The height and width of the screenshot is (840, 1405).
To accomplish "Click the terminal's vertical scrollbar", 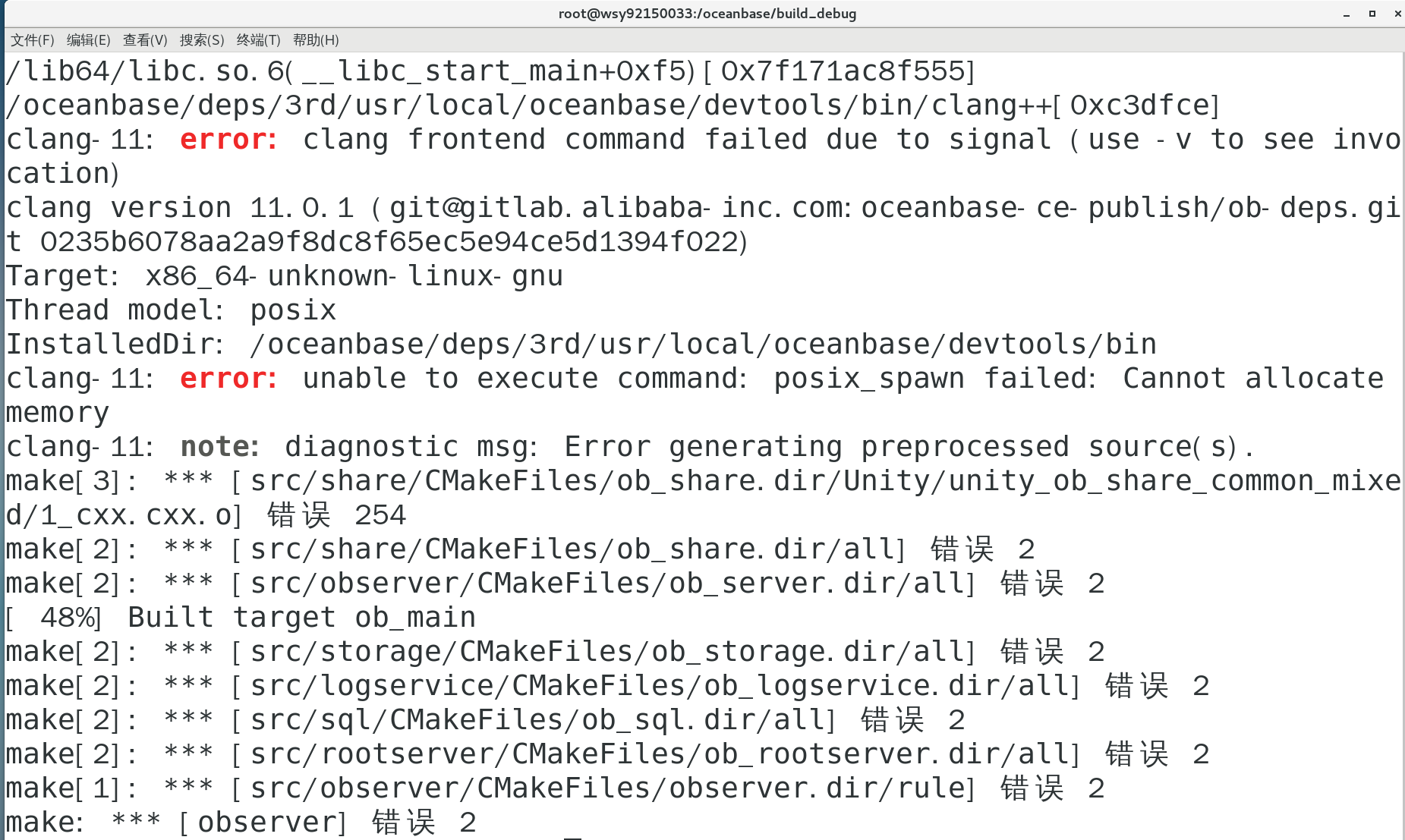I will (x=1403, y=446).
